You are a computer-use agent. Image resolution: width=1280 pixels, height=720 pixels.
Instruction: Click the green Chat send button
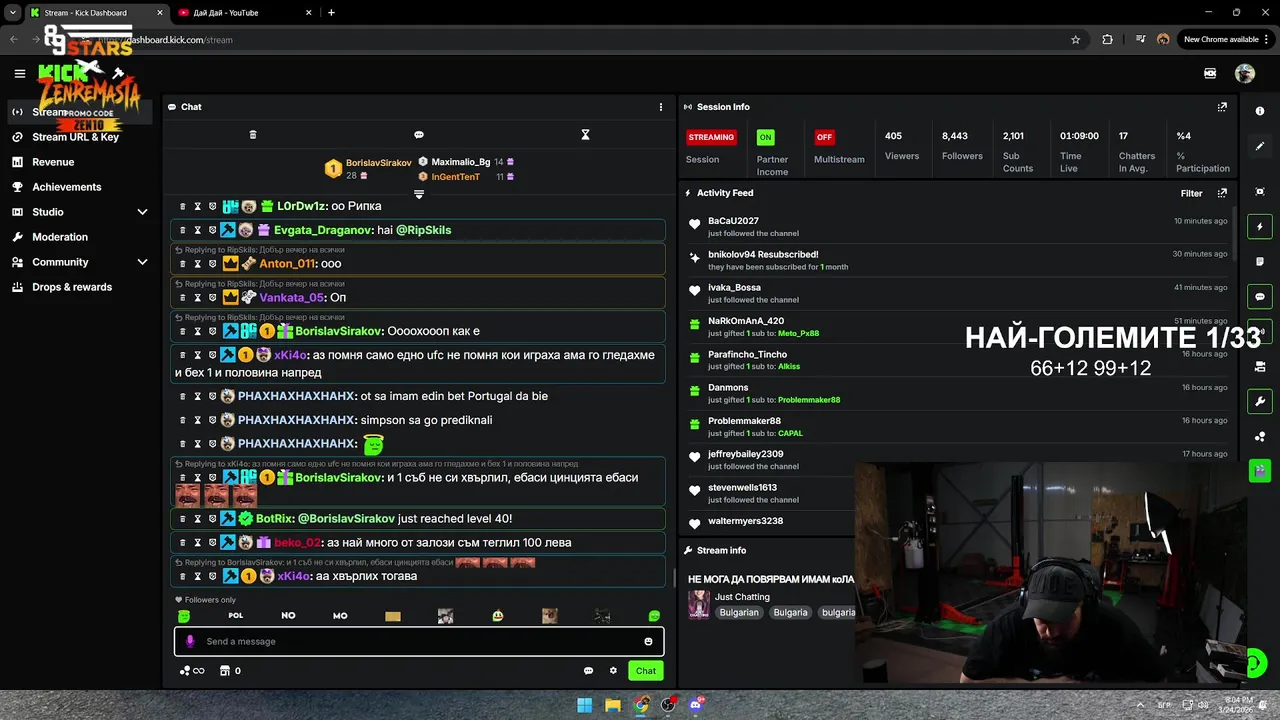click(x=646, y=671)
